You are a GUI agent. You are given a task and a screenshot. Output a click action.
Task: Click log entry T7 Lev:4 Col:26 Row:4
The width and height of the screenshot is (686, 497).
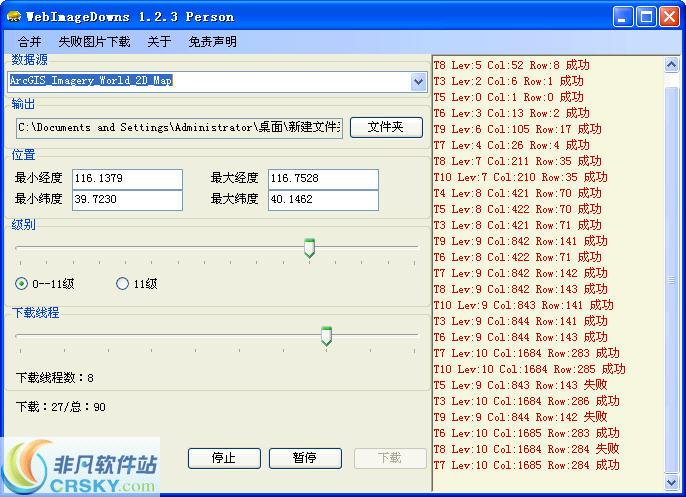[511, 145]
